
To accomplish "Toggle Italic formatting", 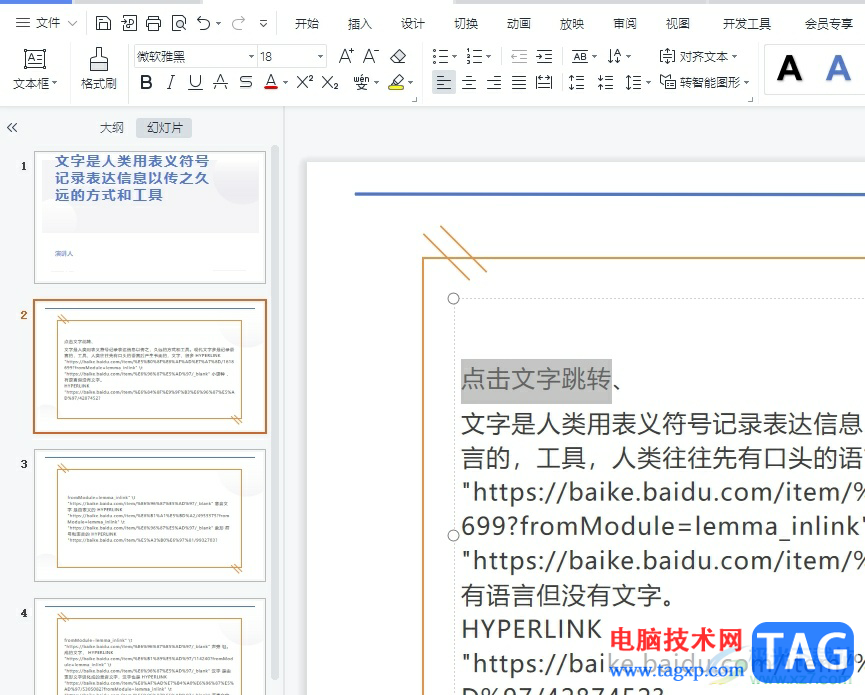I will 171,82.
